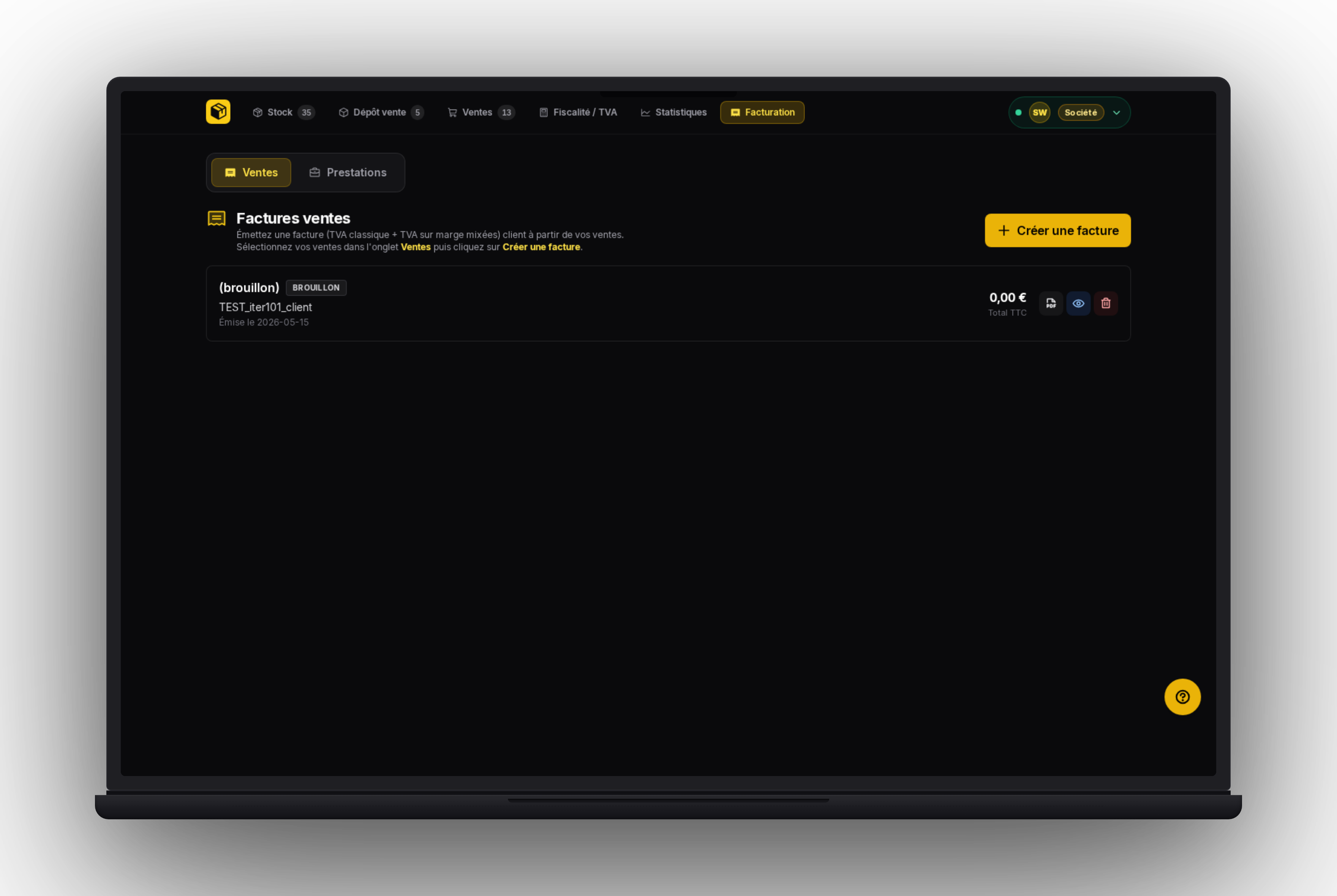1337x896 pixels.
Task: Switch to the Ventes invoices sub-tab
Action: point(251,173)
